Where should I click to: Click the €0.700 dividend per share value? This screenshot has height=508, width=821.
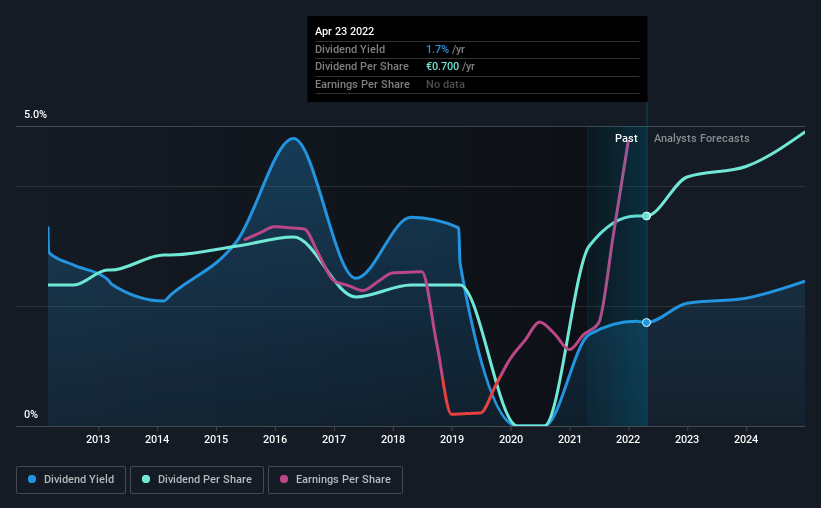coord(442,67)
